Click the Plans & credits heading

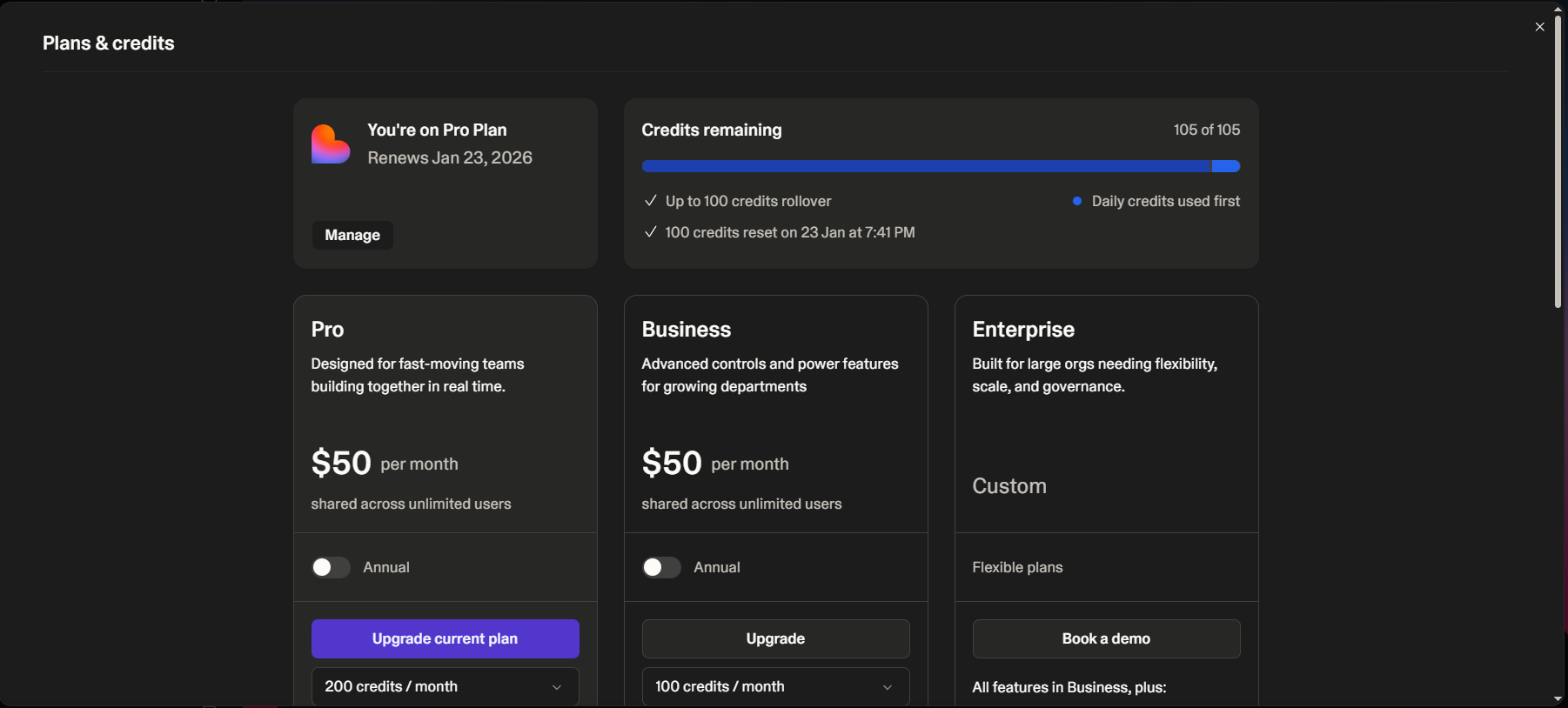pyautogui.click(x=109, y=43)
